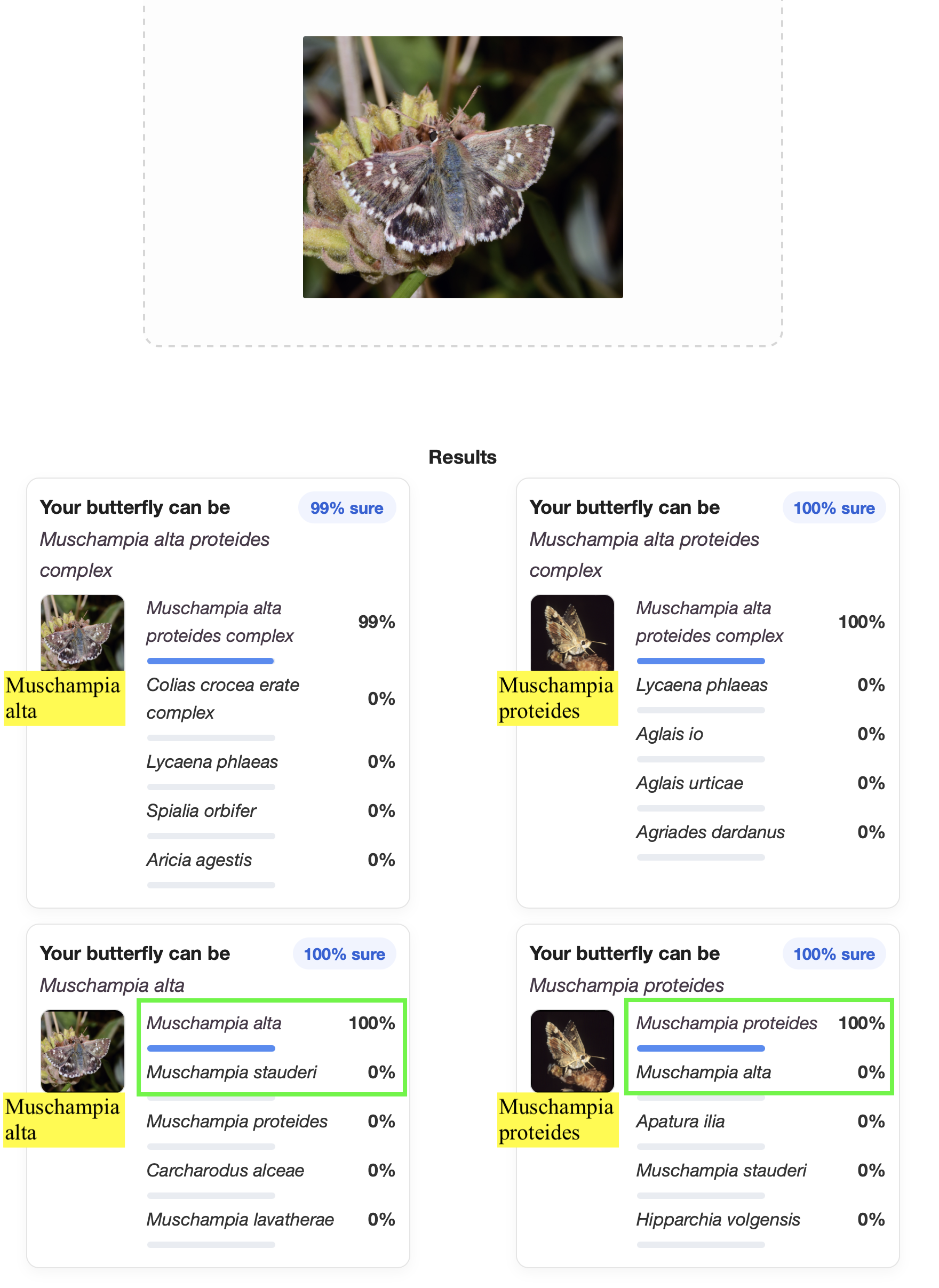Image resolution: width=939 pixels, height=1288 pixels.
Task: Click the "99% sure" confidence badge
Action: (x=347, y=508)
